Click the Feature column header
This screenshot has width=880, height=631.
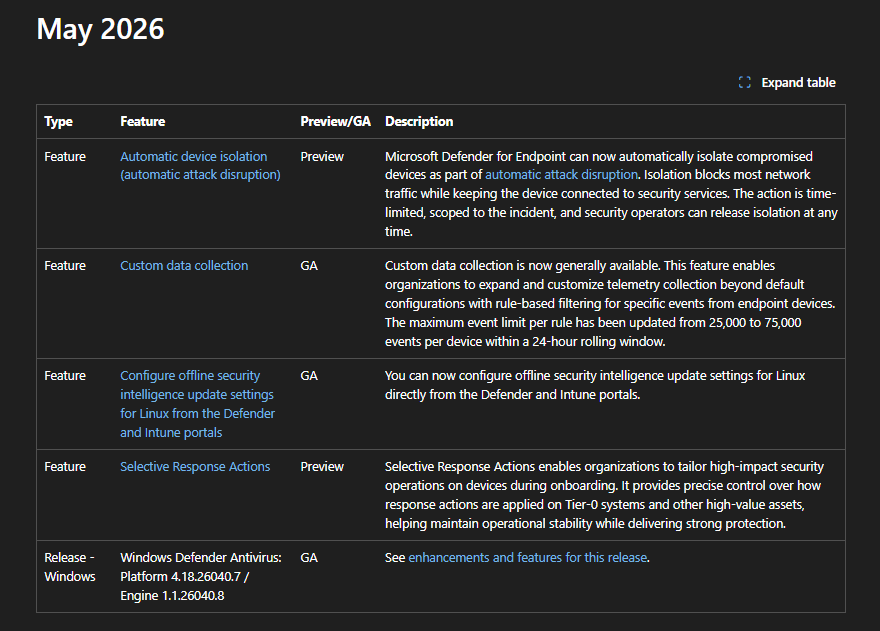coord(143,121)
